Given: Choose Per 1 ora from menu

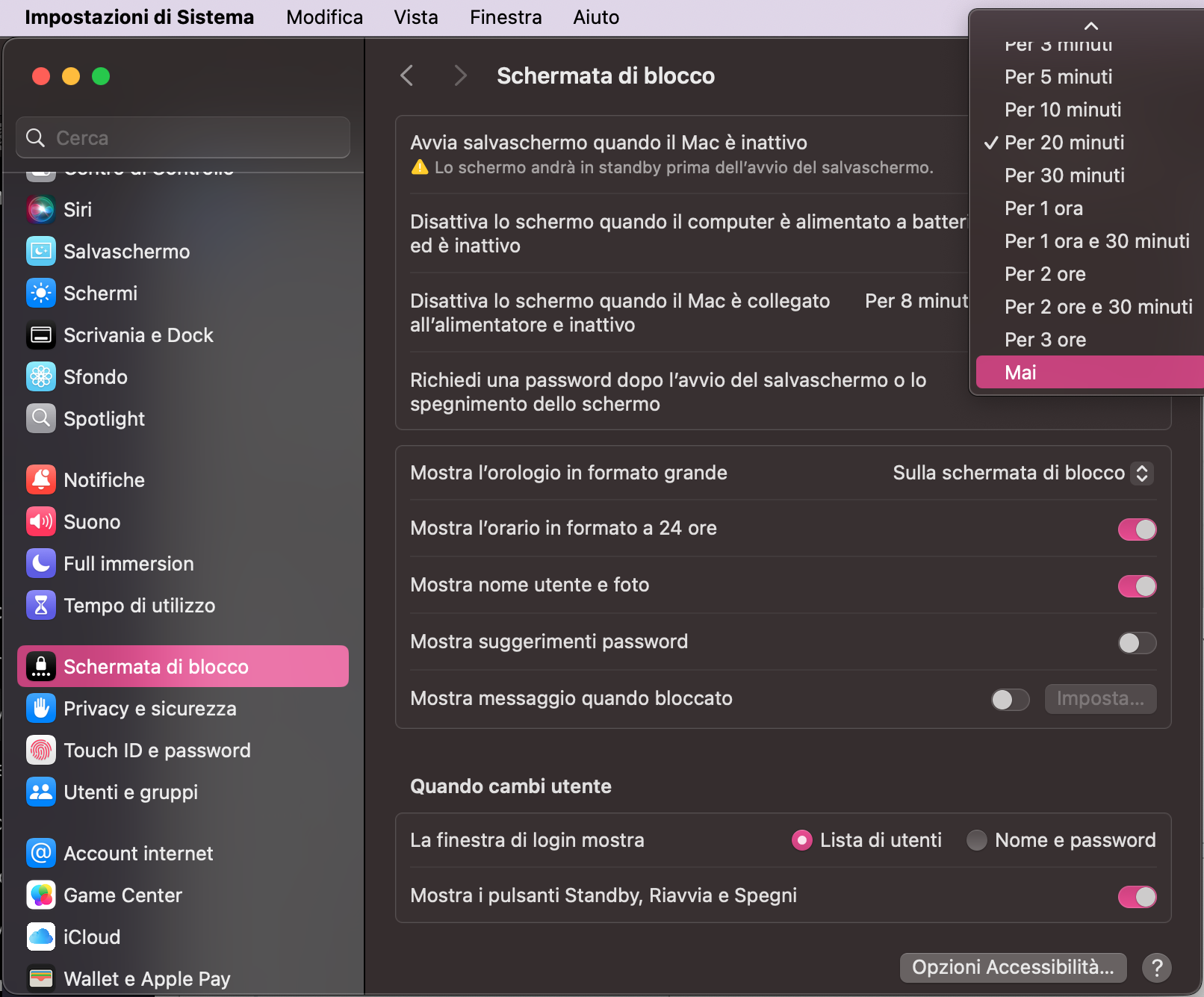Looking at the screenshot, I should (1090, 208).
